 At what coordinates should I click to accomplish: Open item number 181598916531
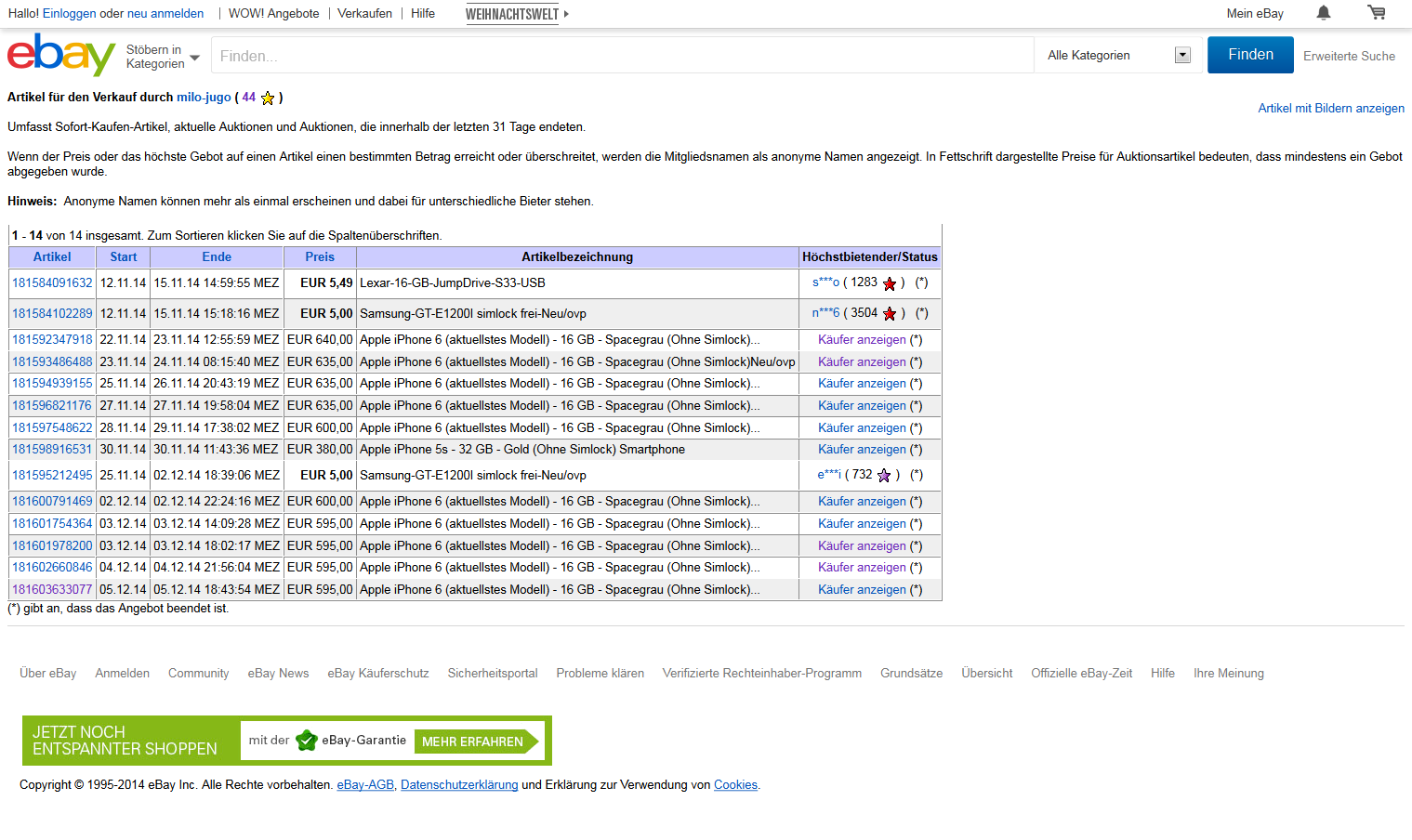(x=52, y=449)
